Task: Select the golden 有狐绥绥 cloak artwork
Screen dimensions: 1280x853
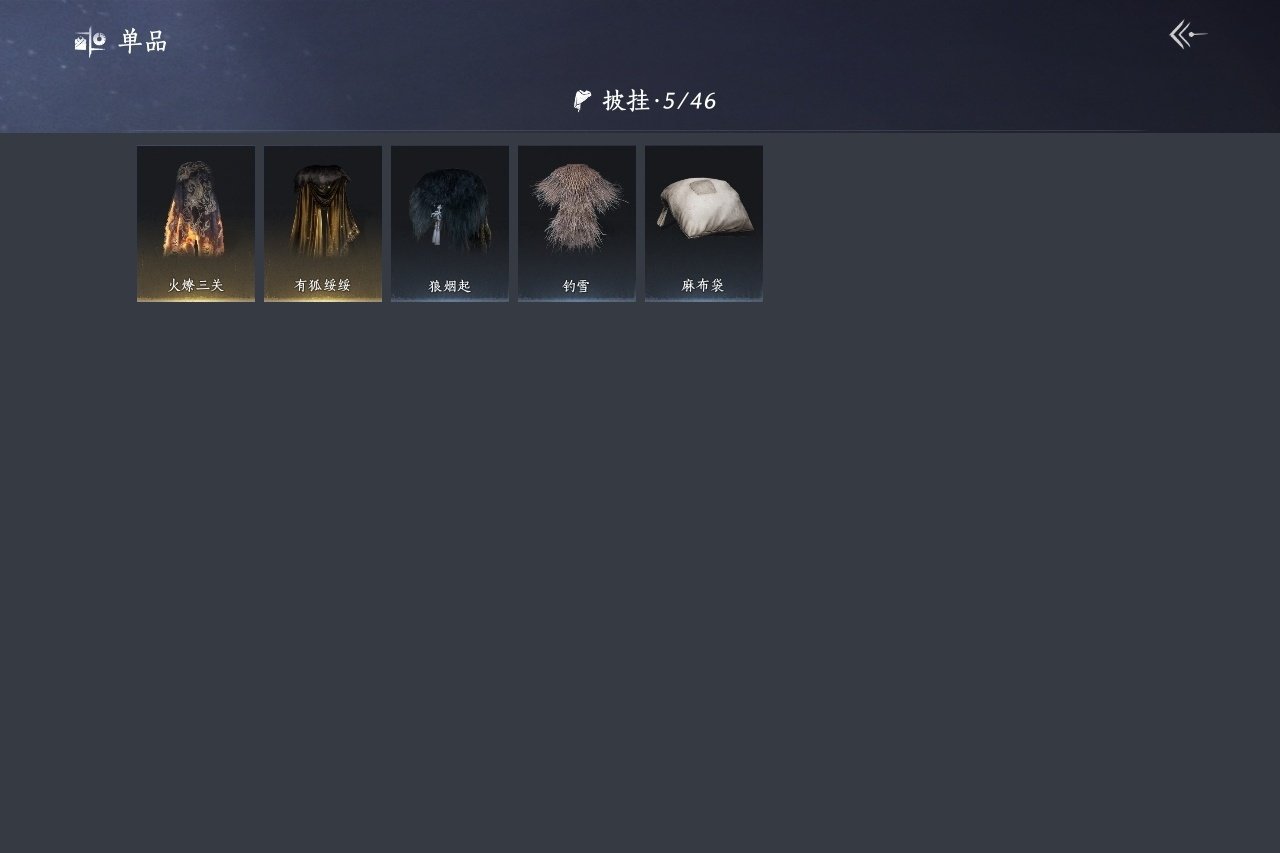Action: pos(322,210)
